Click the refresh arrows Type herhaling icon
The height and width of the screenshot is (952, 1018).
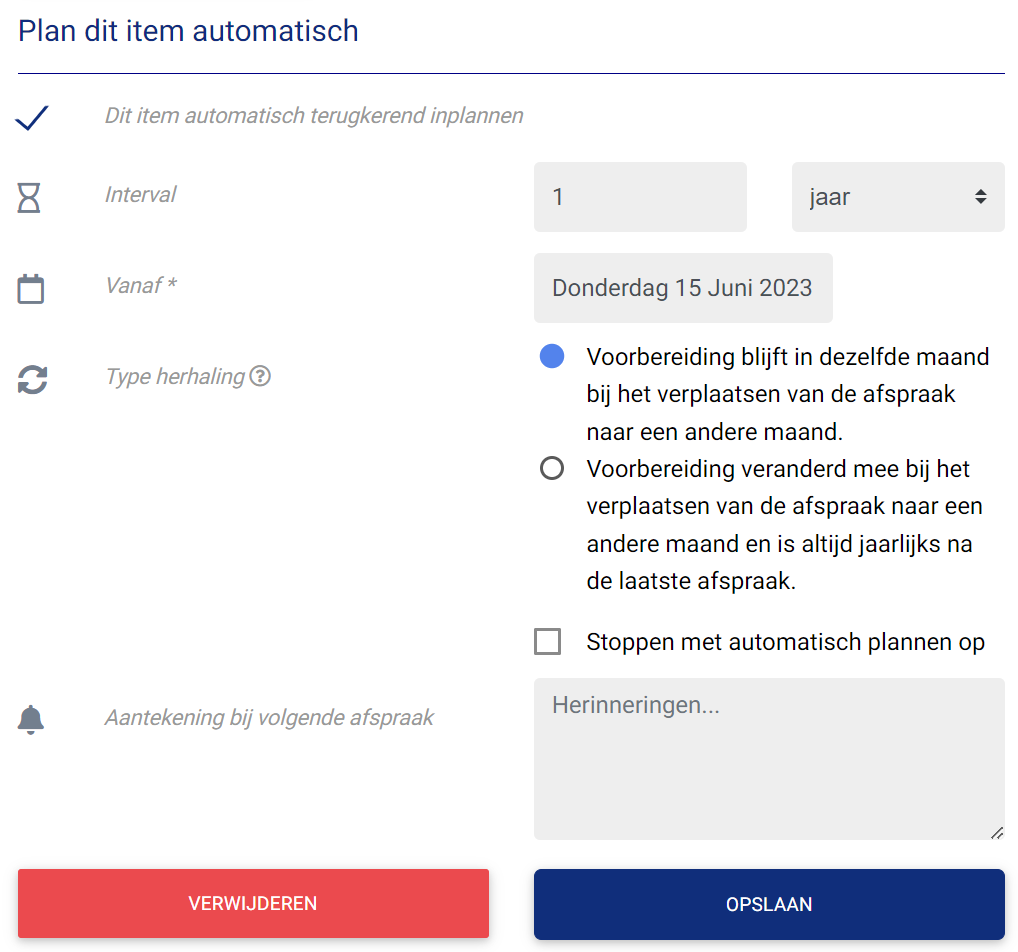[x=32, y=380]
